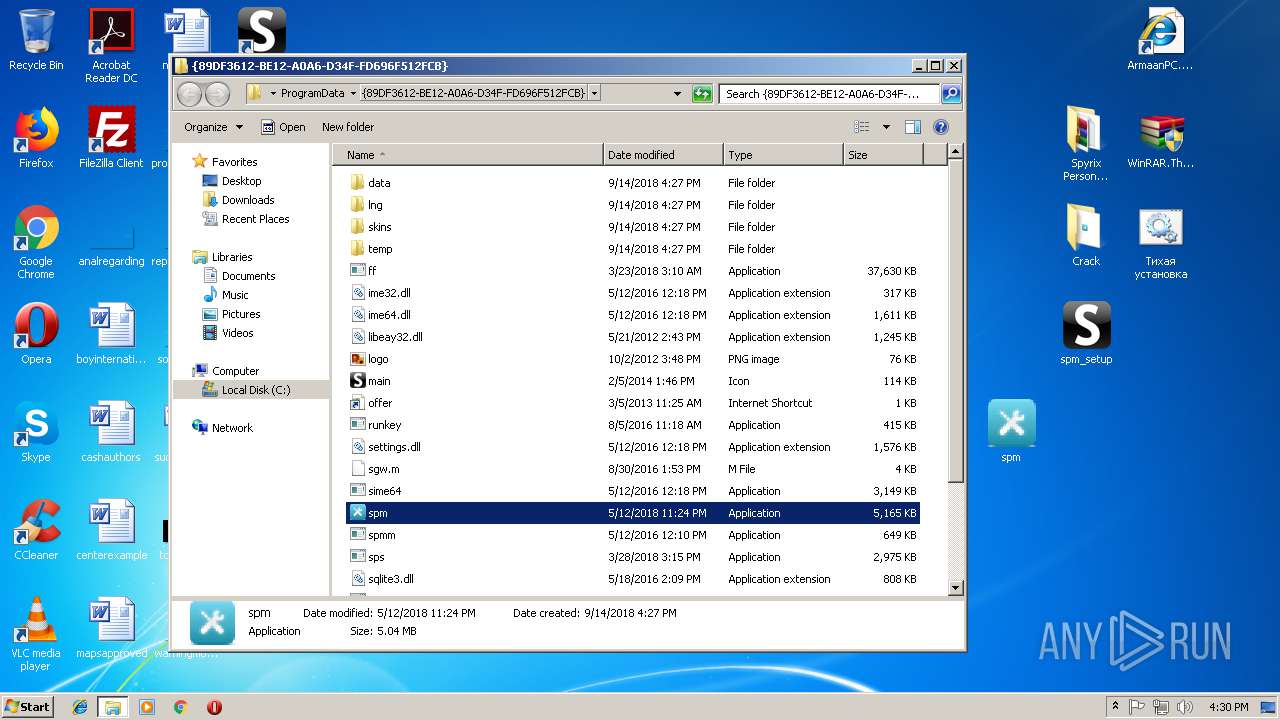Open VLC media player desktop shortcut
This screenshot has width=1280, height=720.
pos(36,635)
